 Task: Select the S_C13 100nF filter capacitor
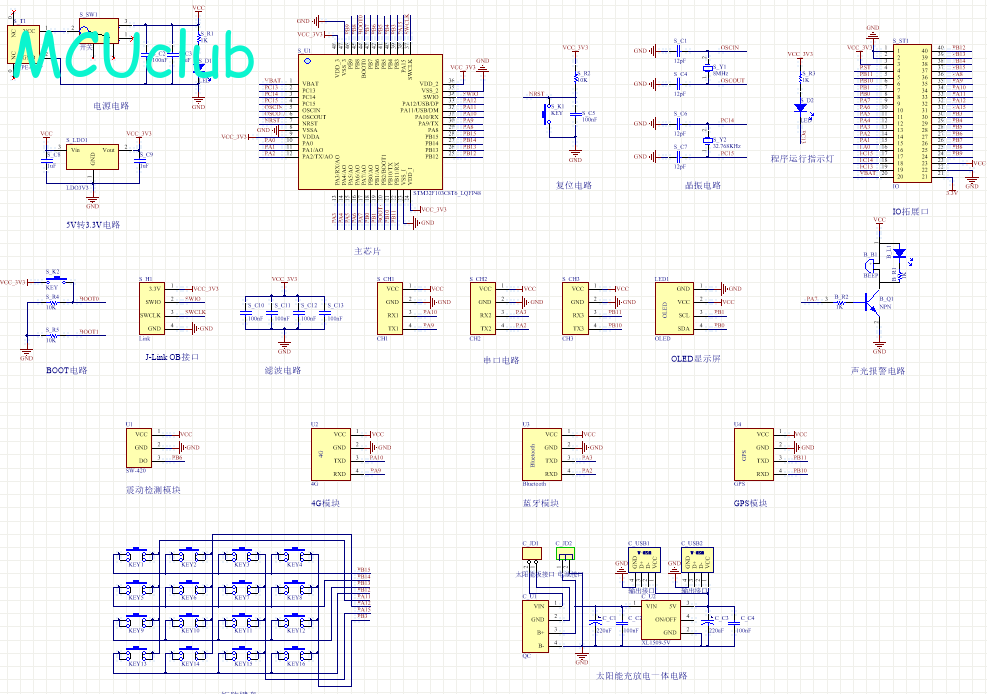(325, 311)
